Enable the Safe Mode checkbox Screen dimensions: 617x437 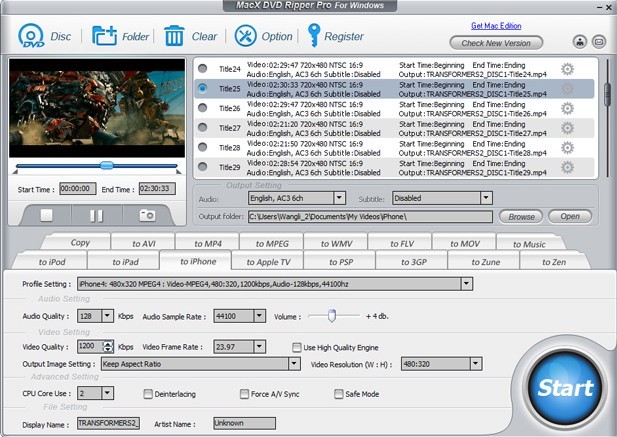pyautogui.click(x=339, y=393)
